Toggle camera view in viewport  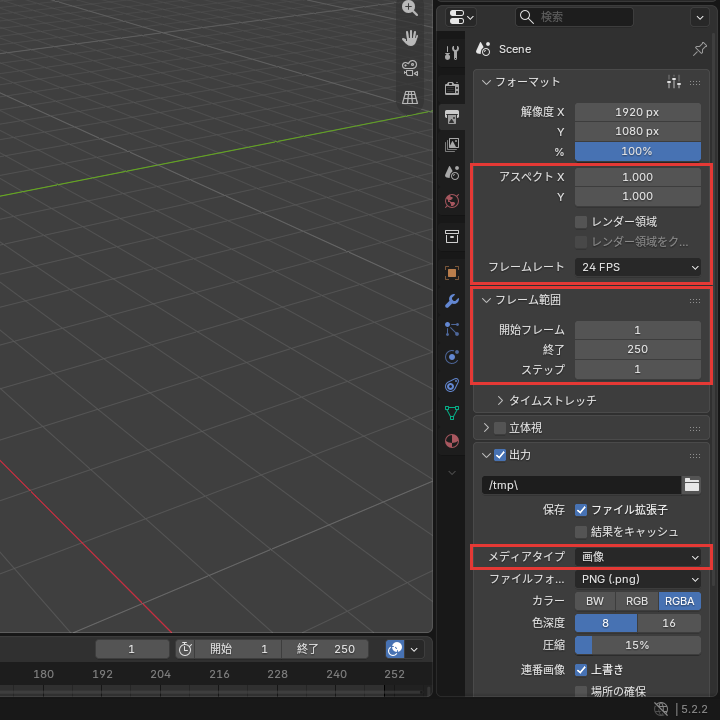[x=410, y=68]
